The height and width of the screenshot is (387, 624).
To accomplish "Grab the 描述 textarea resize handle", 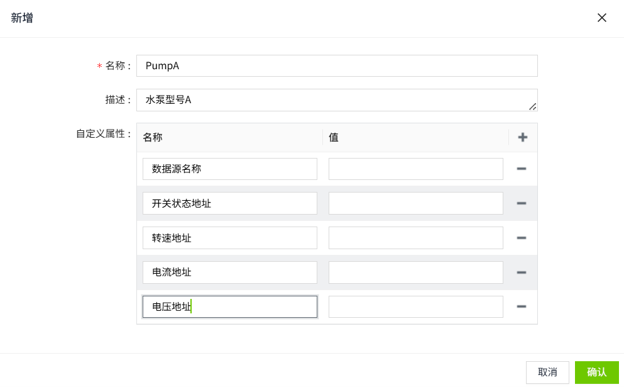I will [x=532, y=106].
